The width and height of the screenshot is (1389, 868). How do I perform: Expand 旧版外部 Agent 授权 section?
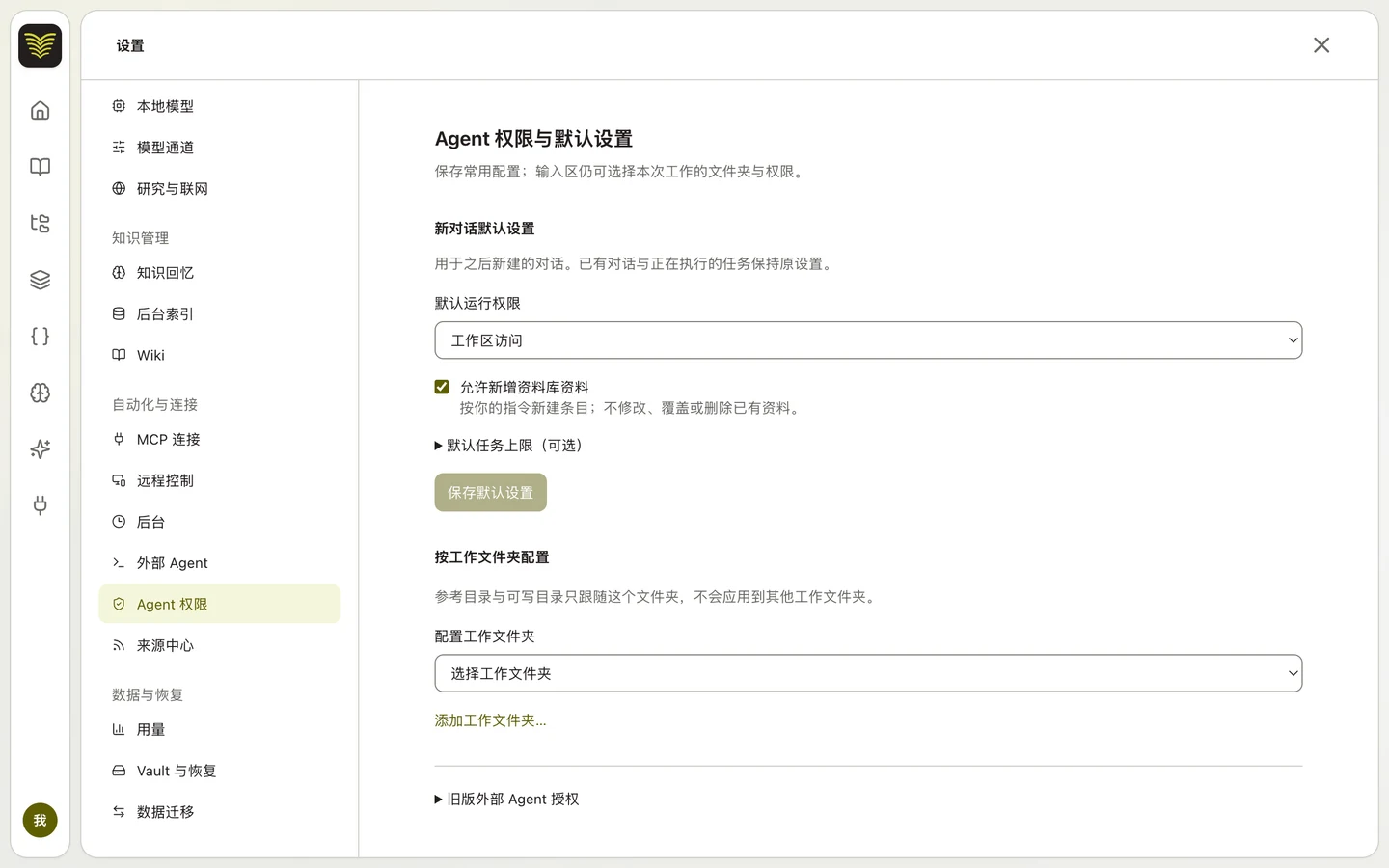tap(507, 800)
